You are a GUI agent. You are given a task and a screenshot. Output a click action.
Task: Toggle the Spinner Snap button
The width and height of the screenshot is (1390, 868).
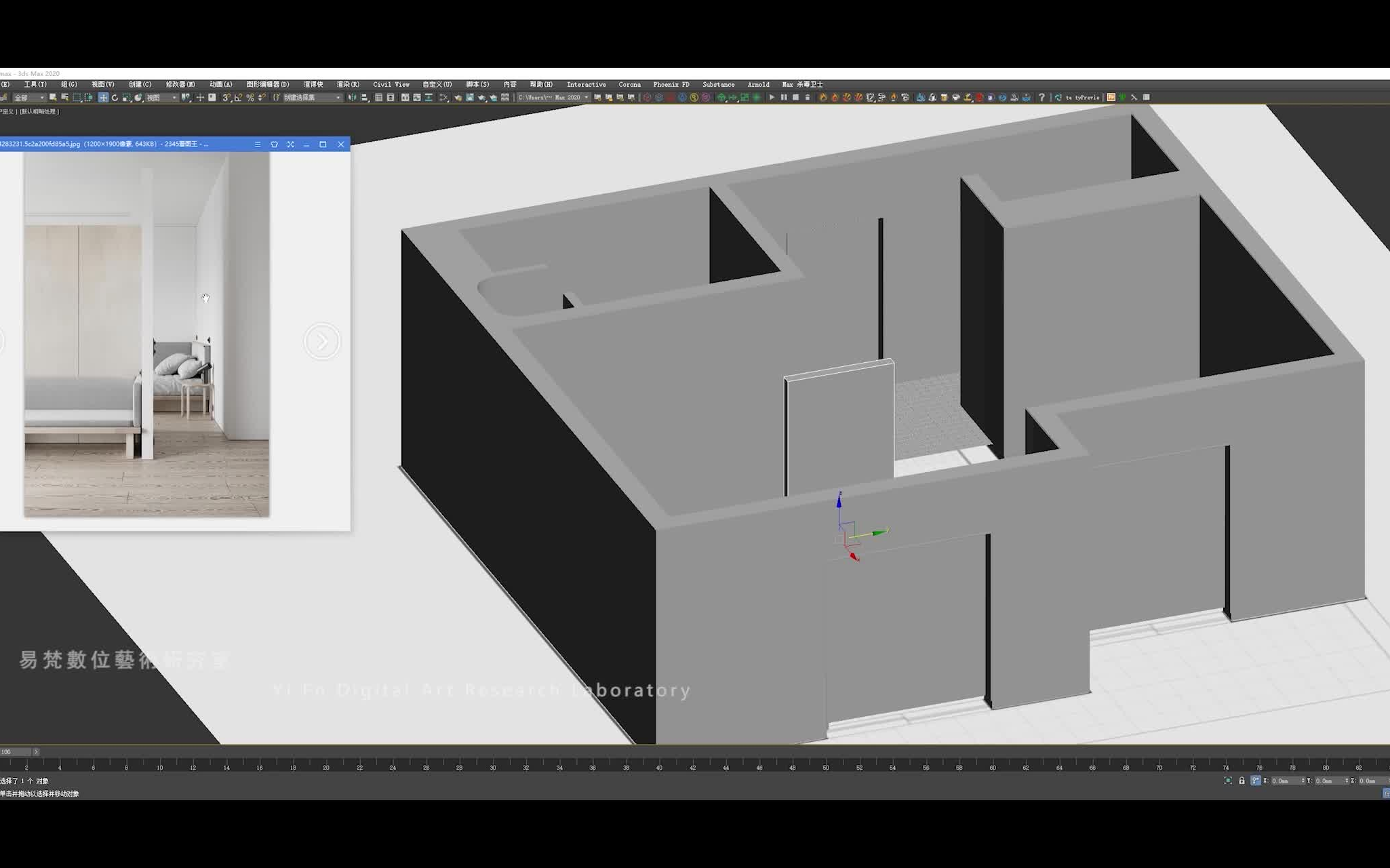pos(262,98)
